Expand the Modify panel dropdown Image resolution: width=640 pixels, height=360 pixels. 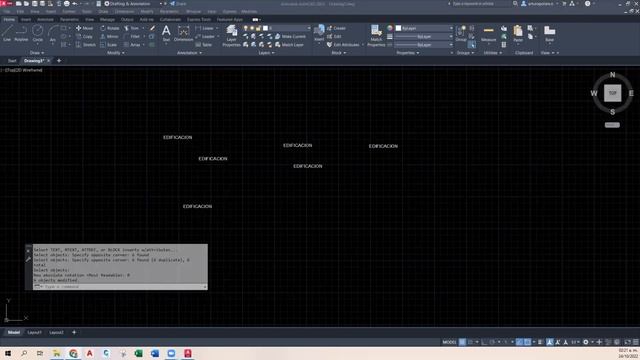[116, 53]
